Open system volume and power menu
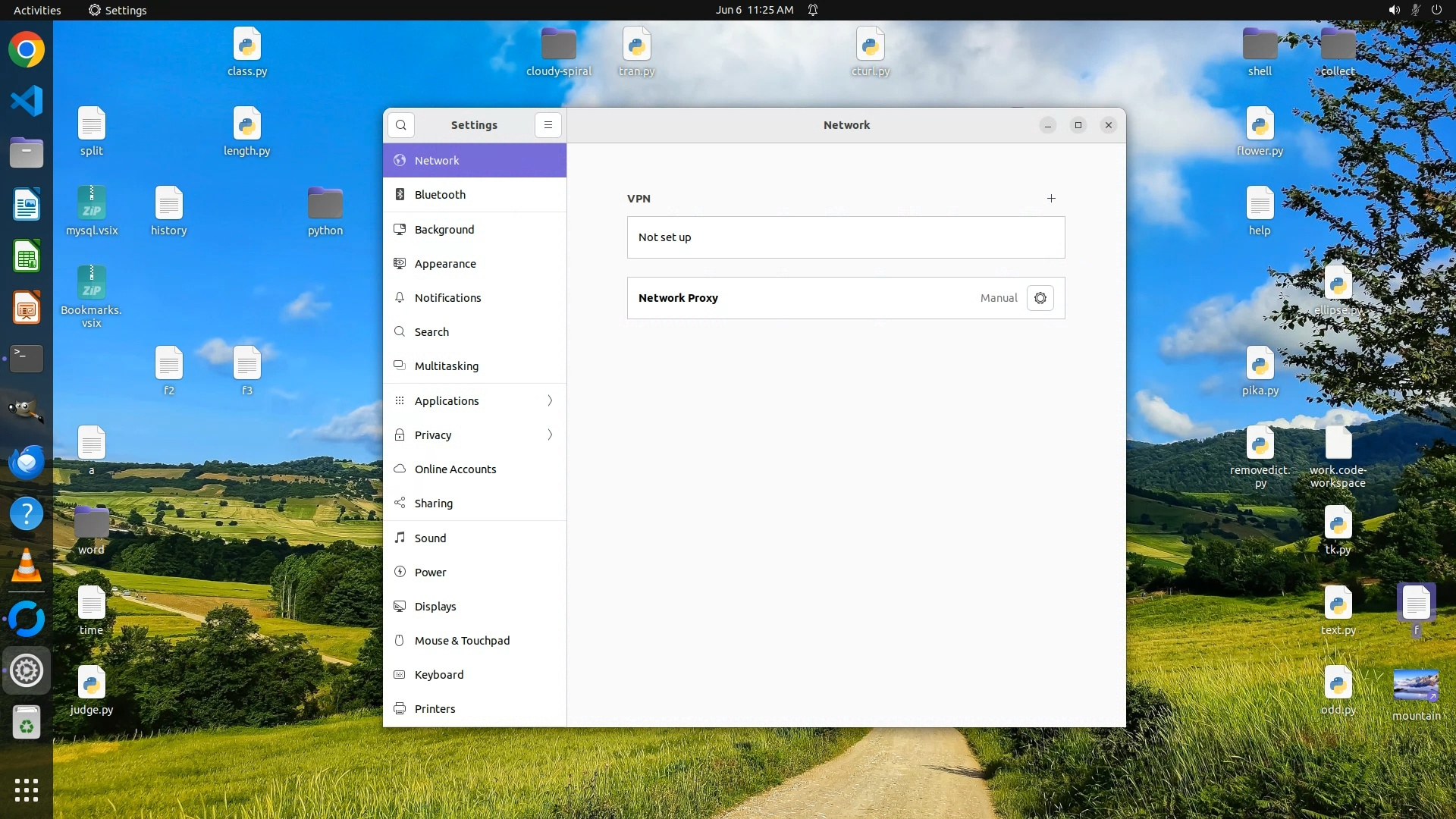This screenshot has width=1456, height=819. (x=1414, y=10)
